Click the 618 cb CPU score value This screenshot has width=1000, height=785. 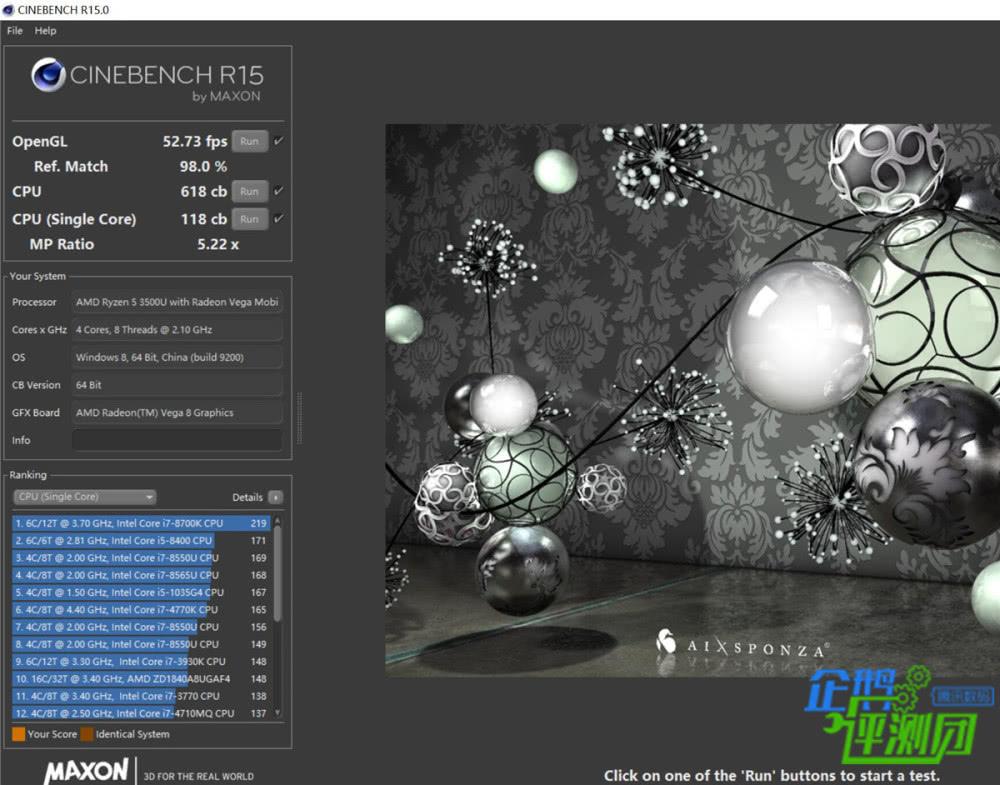point(203,191)
